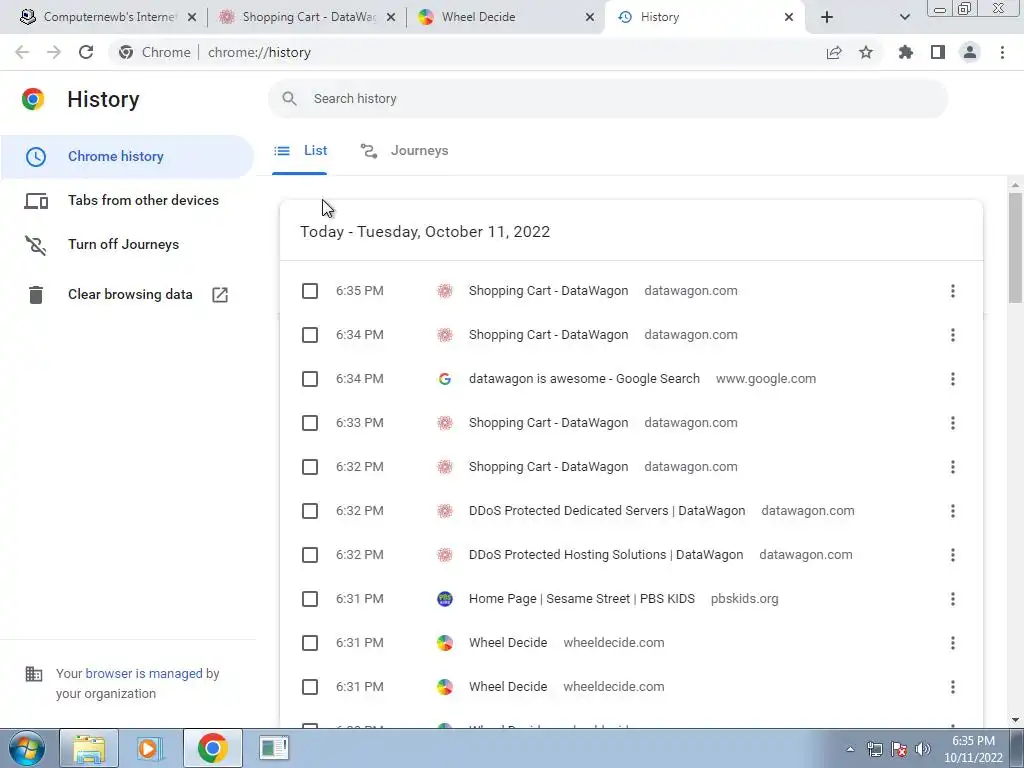
Task: Switch to the List tab
Action: (x=300, y=151)
